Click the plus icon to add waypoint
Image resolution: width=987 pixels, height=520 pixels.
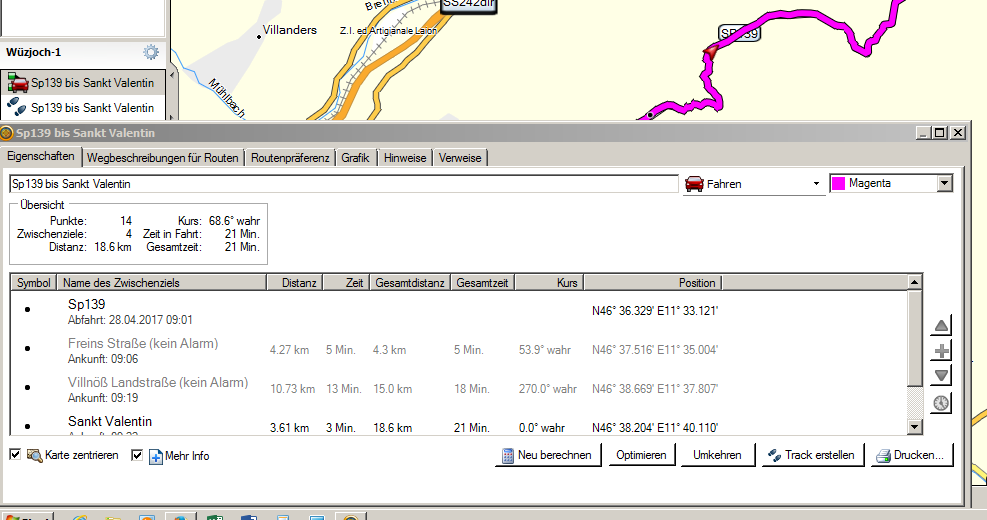941,351
